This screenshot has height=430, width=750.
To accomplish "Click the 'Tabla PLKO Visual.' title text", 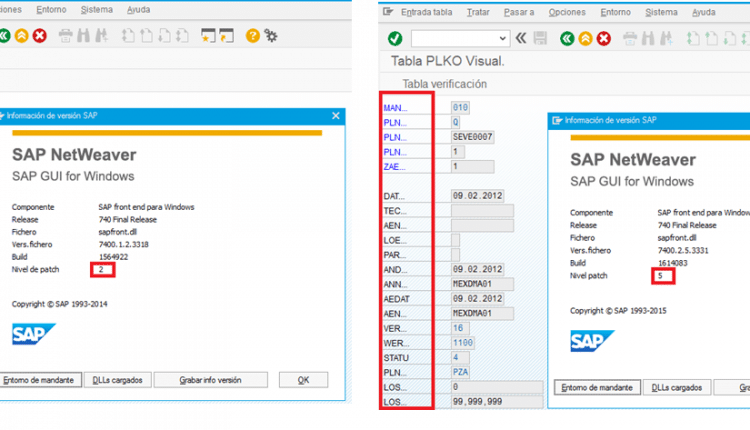I will (x=448, y=61).
